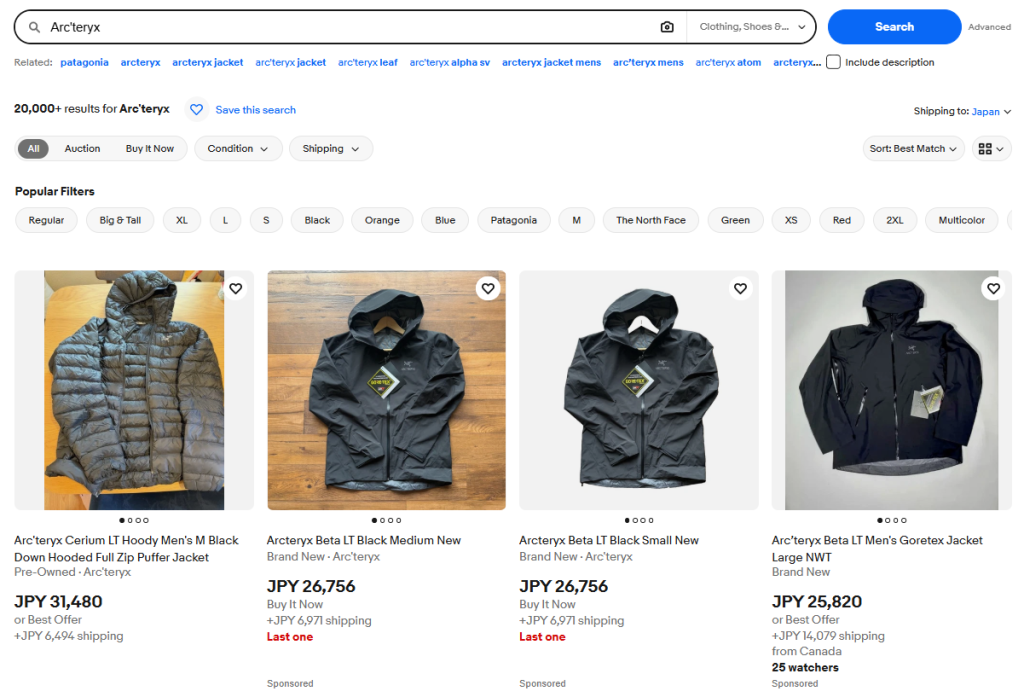Toggle Include description checkbox
Image resolution: width=1024 pixels, height=697 pixels.
pos(833,62)
